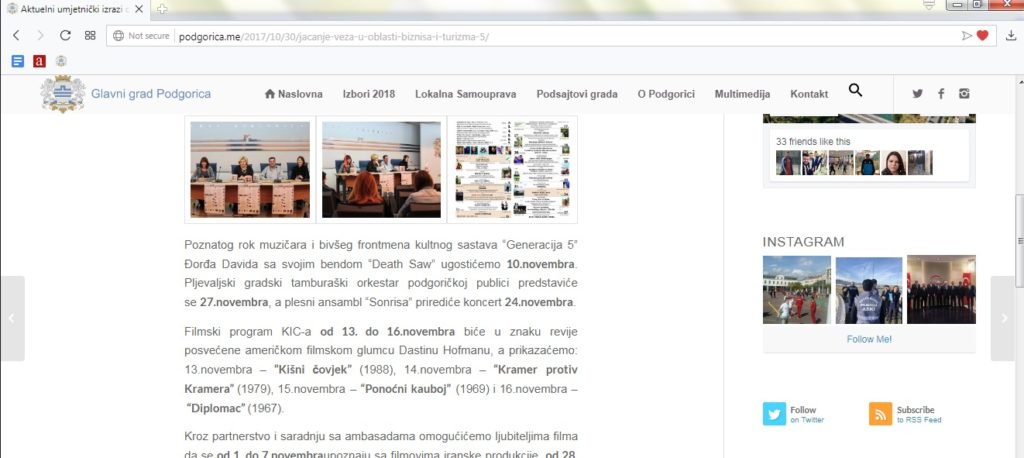Go back to the previous page
The image size is (1024, 458).
pos(16,35)
